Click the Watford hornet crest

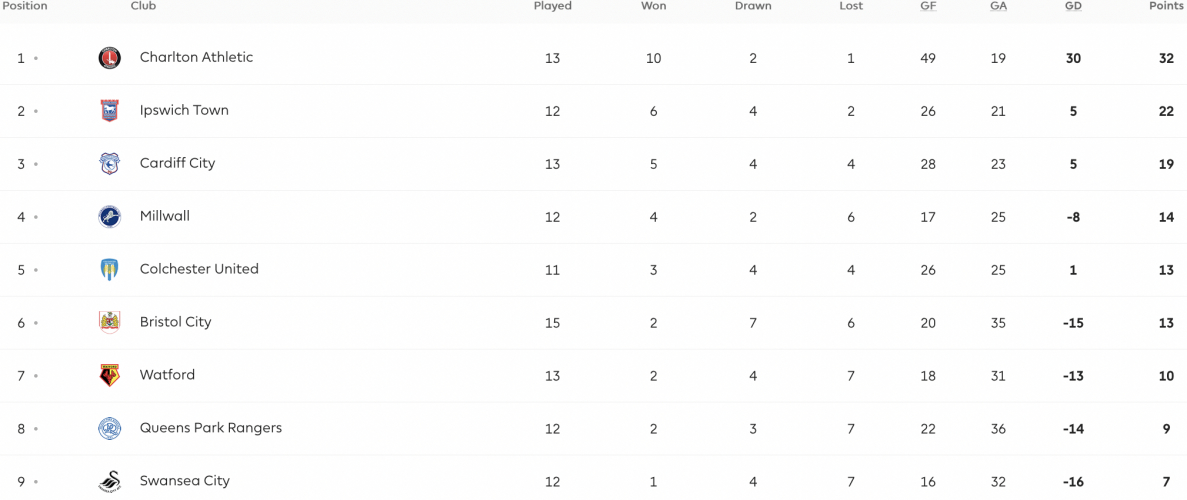[x=110, y=376]
